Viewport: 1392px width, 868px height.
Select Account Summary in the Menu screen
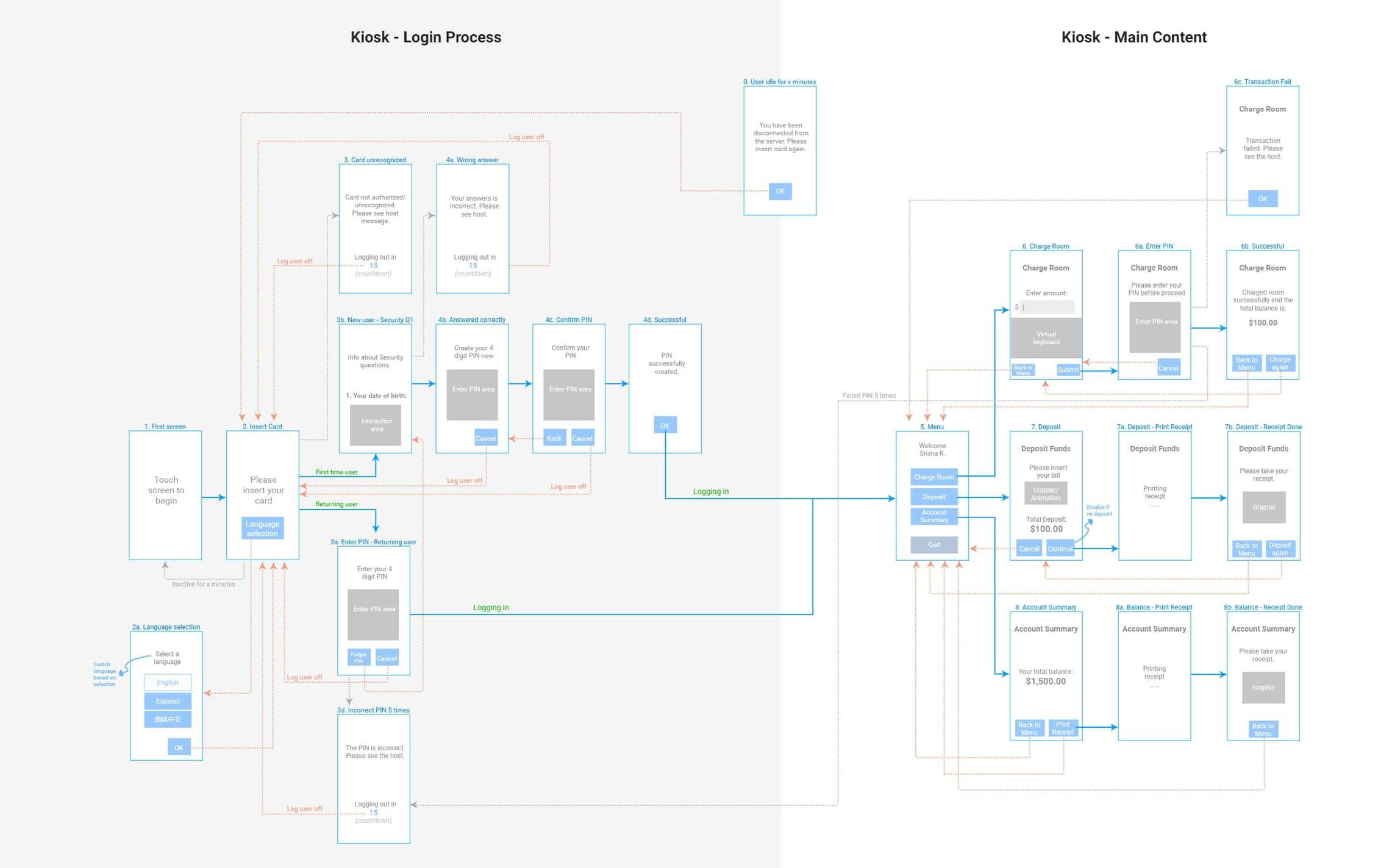point(934,516)
